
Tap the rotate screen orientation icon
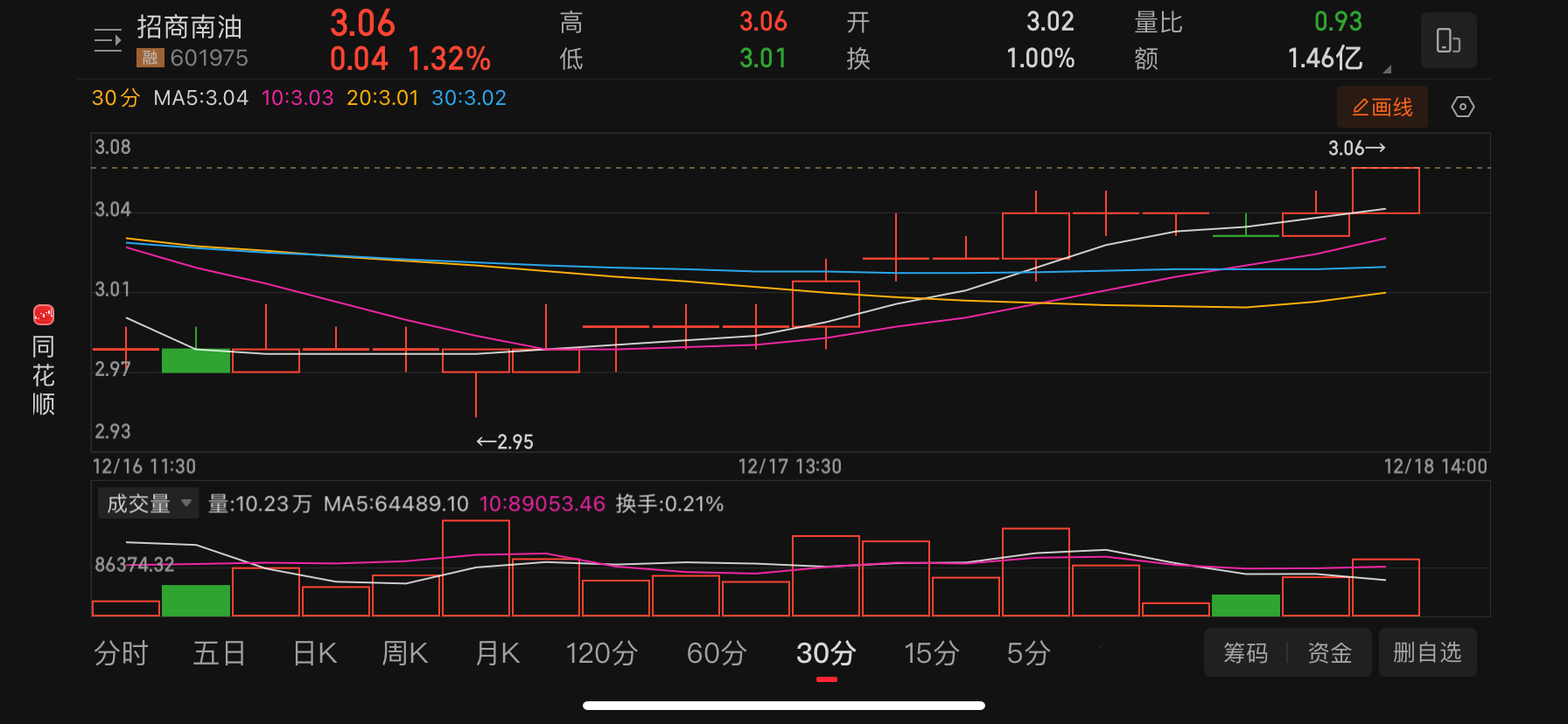pyautogui.click(x=1448, y=40)
